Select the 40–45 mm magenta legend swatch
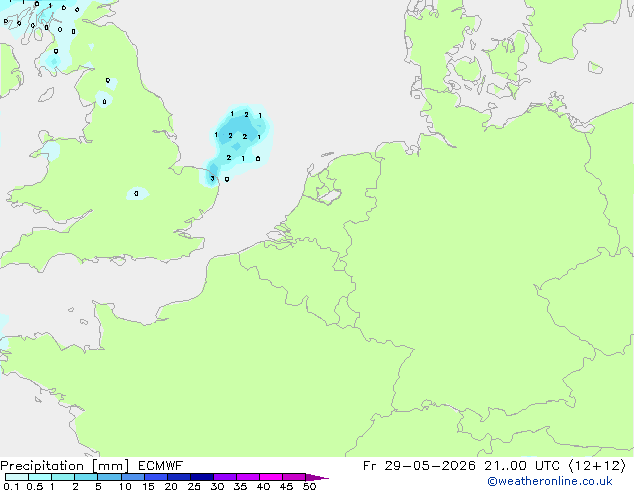 (271, 477)
